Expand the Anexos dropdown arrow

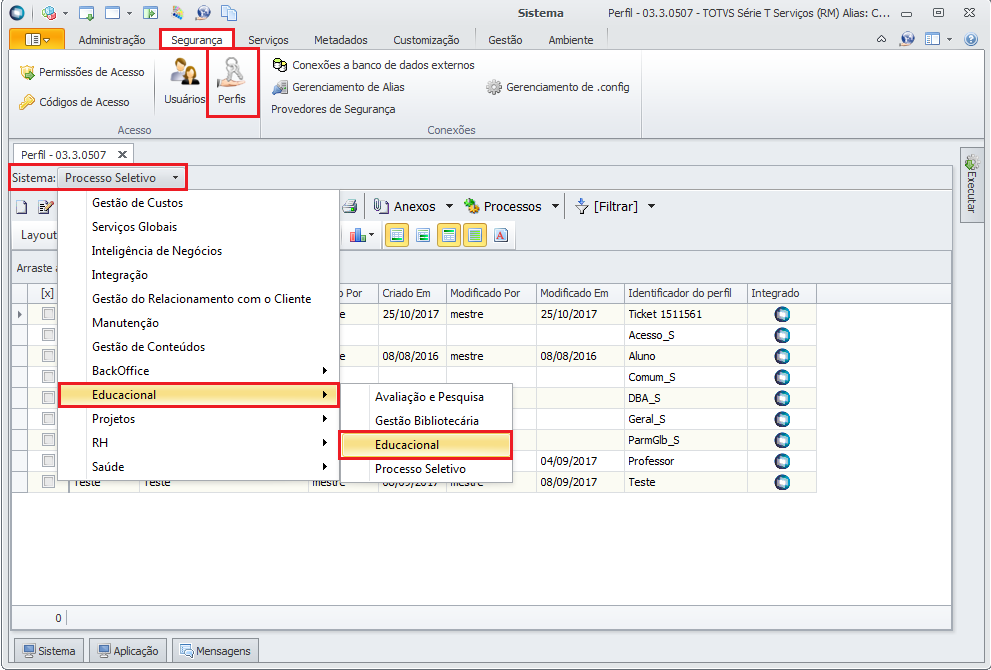449,206
